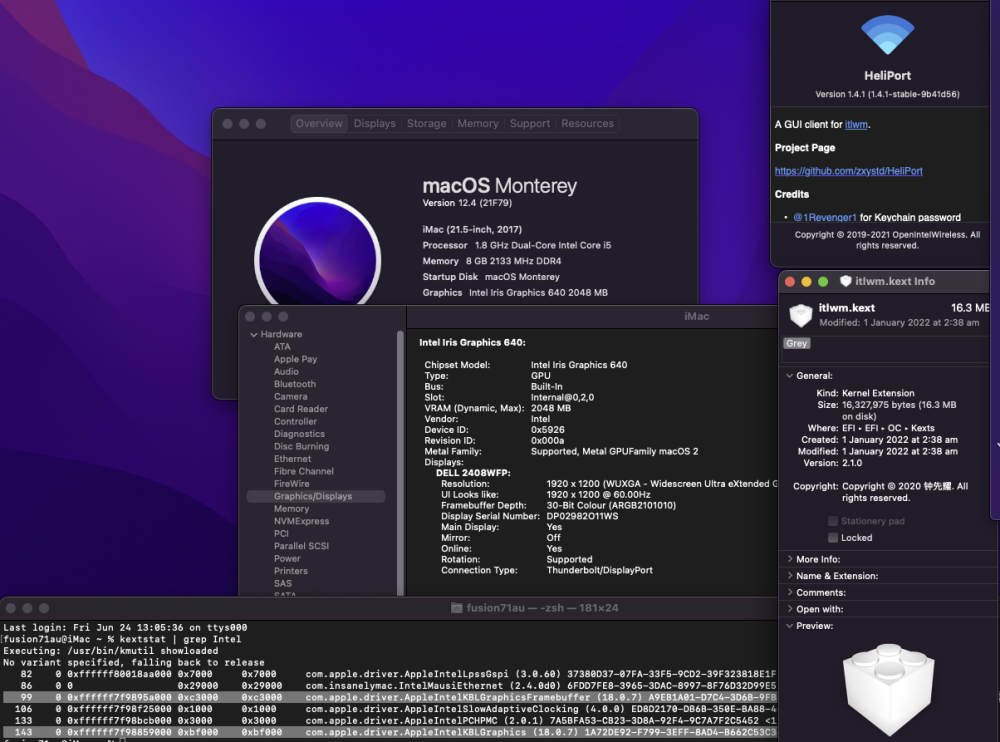Click the HeliPort version 1.4.1 text
1000x742 pixels.
coord(887,94)
